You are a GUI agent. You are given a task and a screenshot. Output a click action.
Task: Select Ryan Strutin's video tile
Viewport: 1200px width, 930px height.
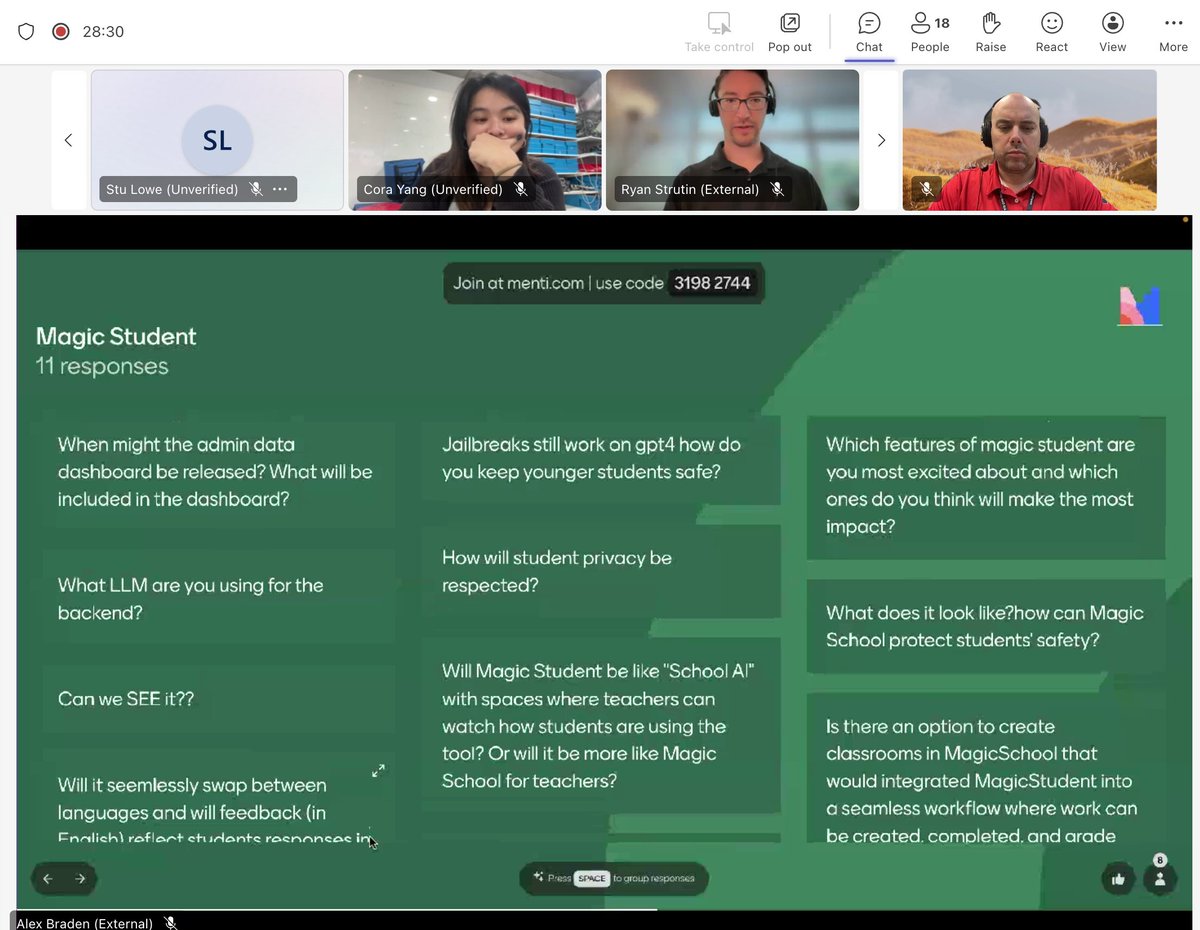pyautogui.click(x=732, y=140)
